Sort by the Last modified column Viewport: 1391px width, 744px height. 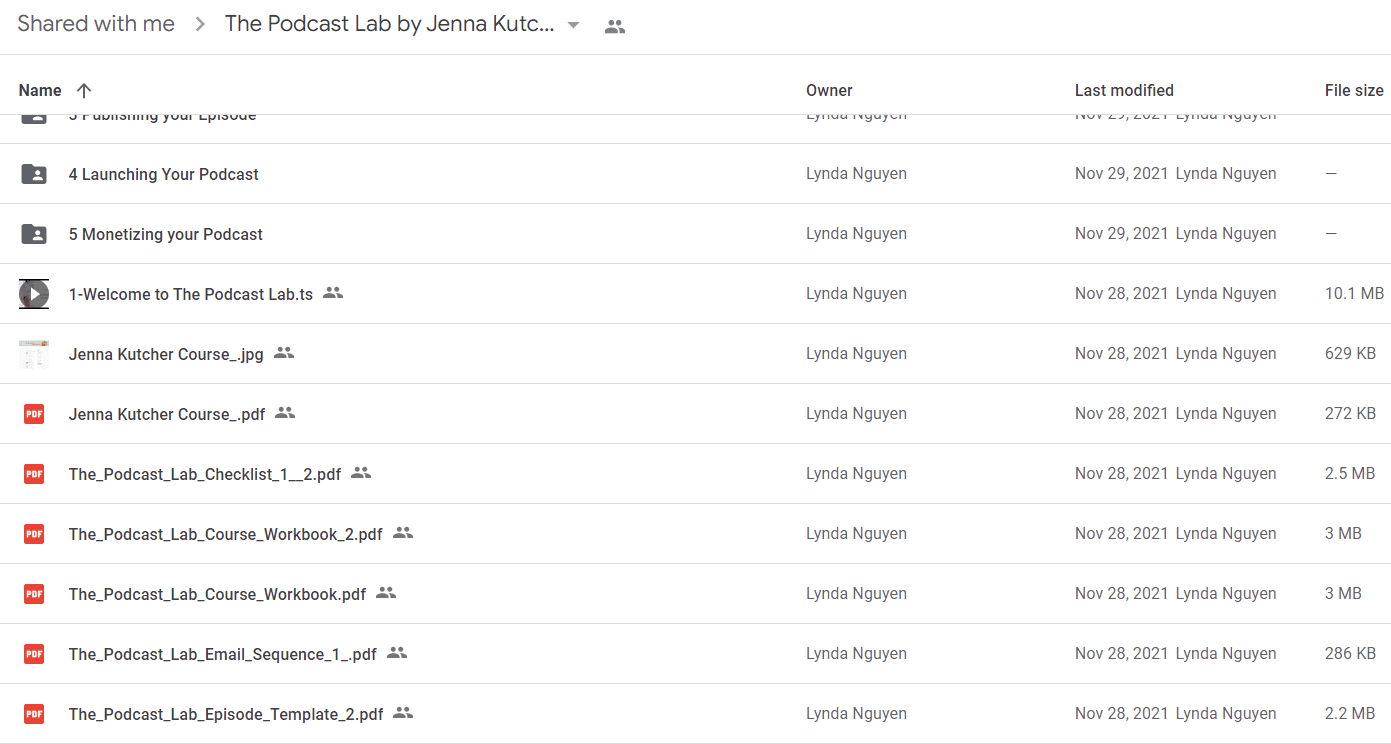tap(1124, 90)
